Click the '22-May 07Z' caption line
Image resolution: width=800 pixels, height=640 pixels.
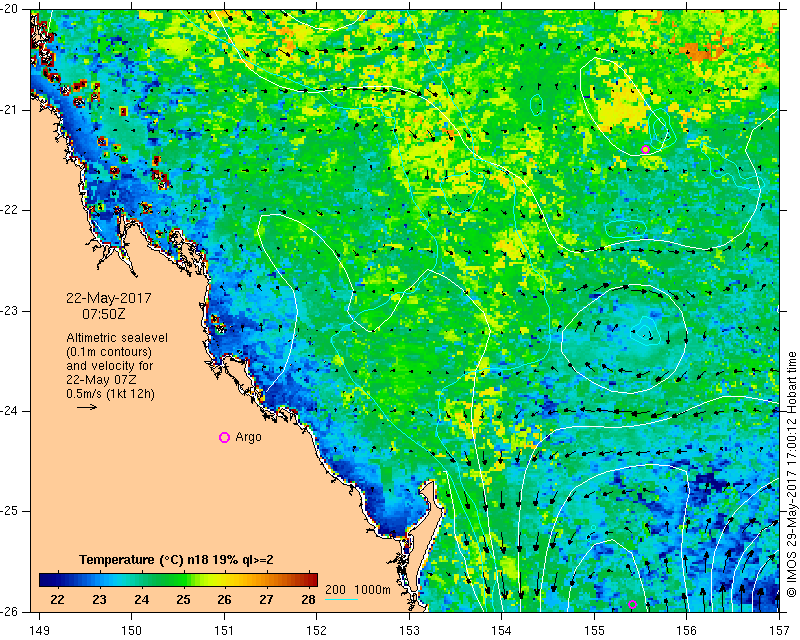tap(101, 380)
